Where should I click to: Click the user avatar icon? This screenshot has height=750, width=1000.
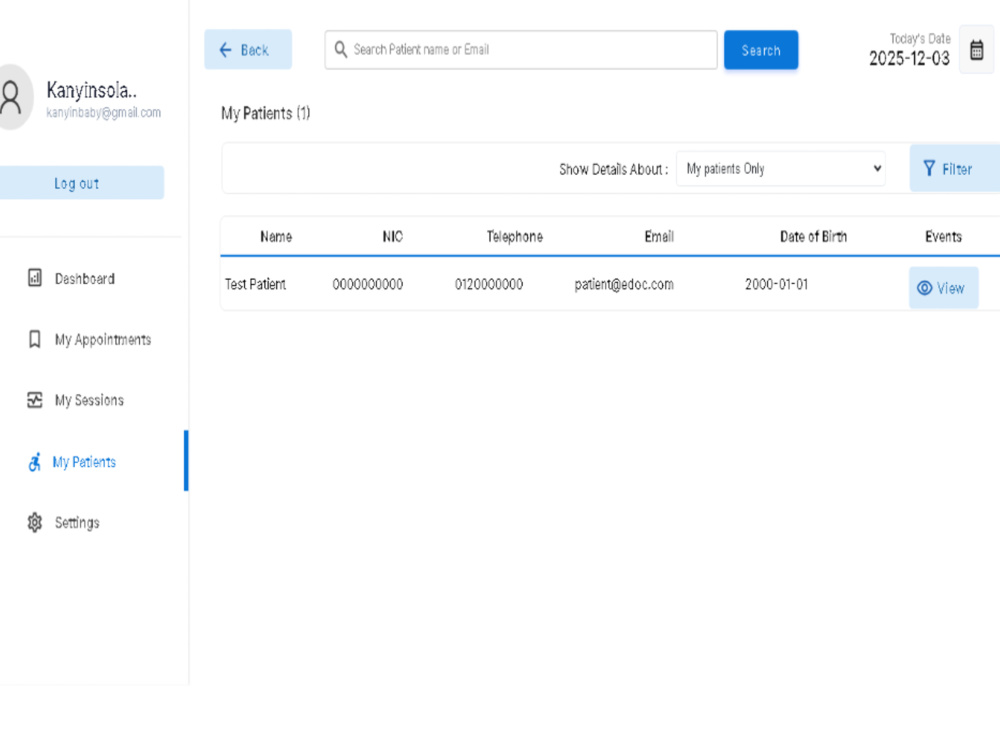[x=13, y=97]
